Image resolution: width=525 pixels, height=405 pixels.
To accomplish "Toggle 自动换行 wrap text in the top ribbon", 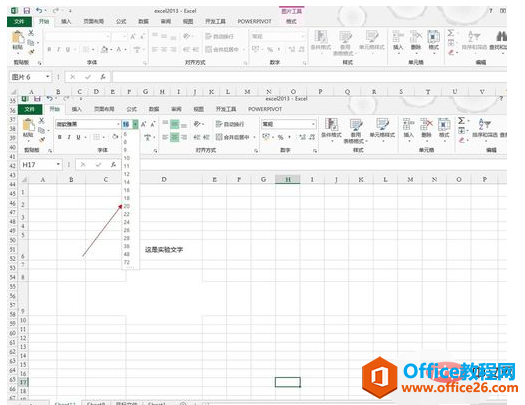I will point(219,36).
